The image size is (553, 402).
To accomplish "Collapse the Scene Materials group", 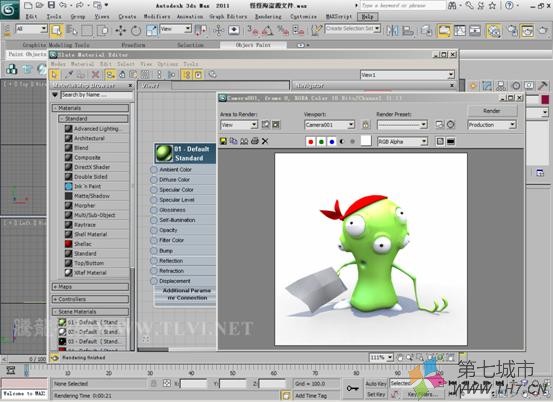I will click(91, 312).
